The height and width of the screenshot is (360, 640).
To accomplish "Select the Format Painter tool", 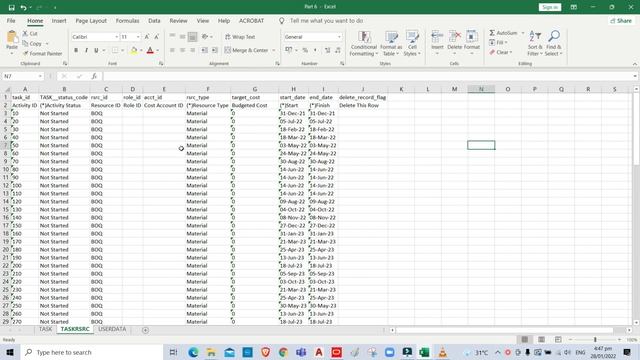I will 43,53.
